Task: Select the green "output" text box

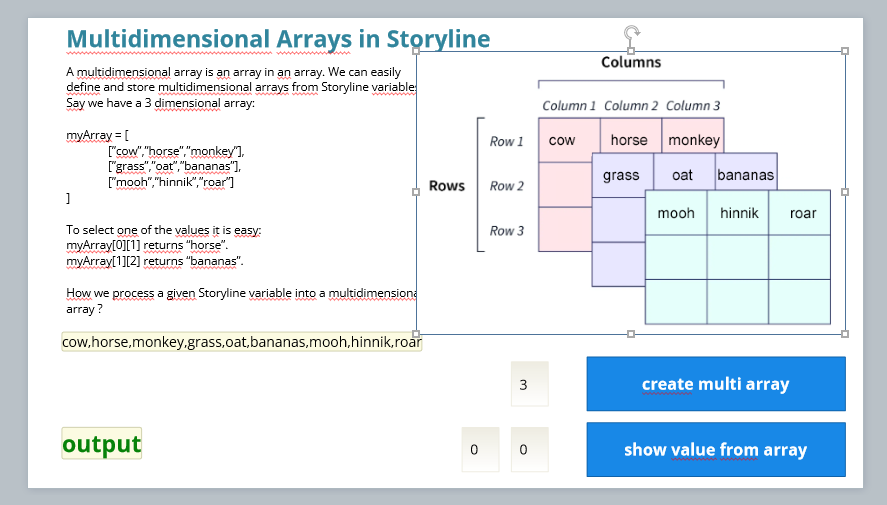Action: 101,443
